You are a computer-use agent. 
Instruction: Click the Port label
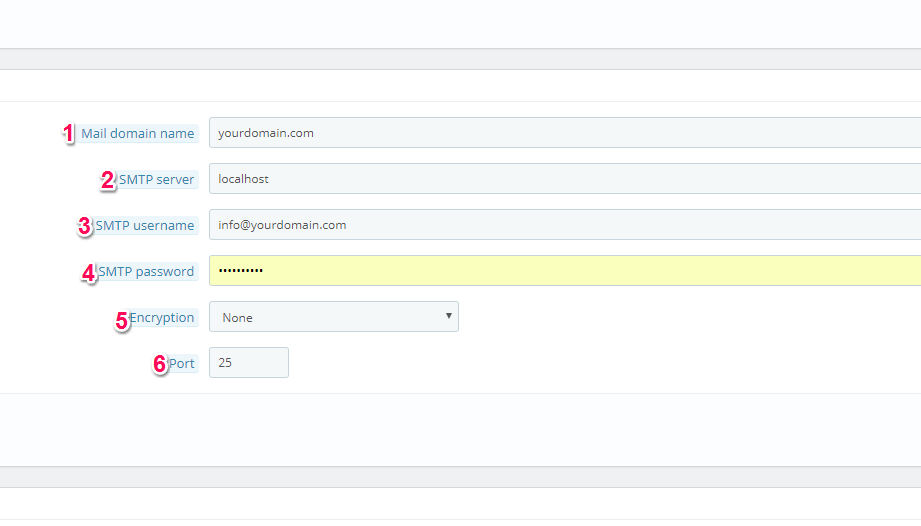point(181,364)
